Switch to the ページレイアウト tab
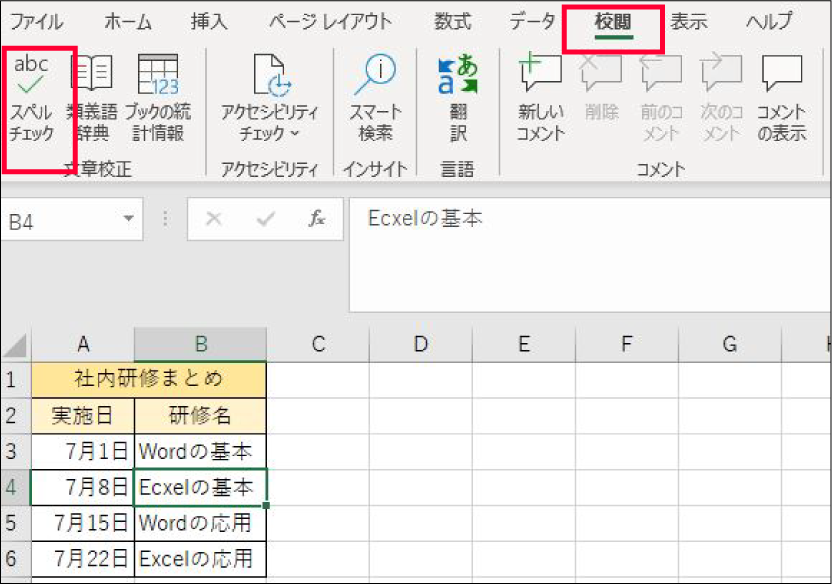 pos(329,22)
